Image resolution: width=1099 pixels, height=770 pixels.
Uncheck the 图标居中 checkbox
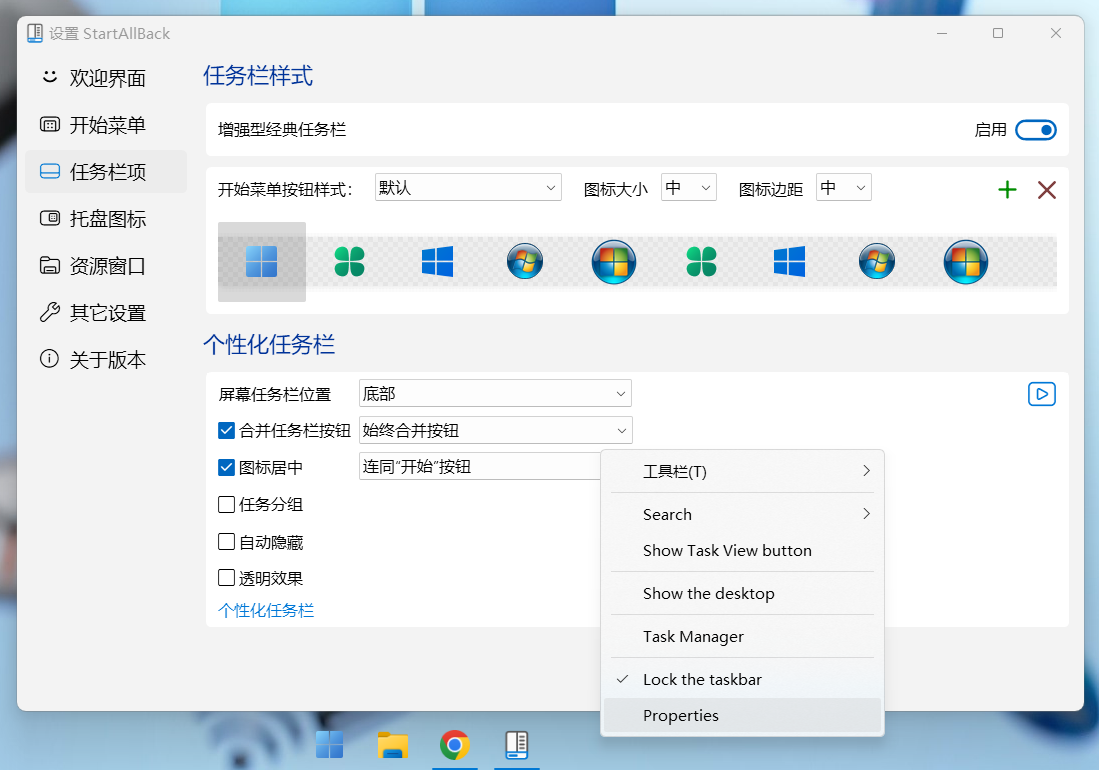pos(226,467)
